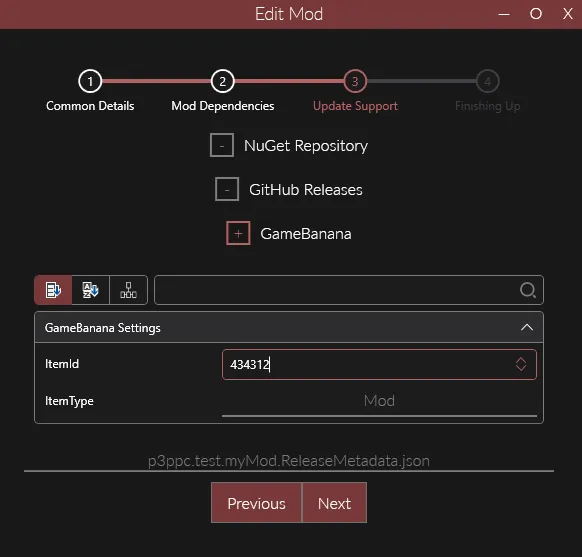Switch to alphabetical sort view icon
582x557 pixels.
pos(91,290)
